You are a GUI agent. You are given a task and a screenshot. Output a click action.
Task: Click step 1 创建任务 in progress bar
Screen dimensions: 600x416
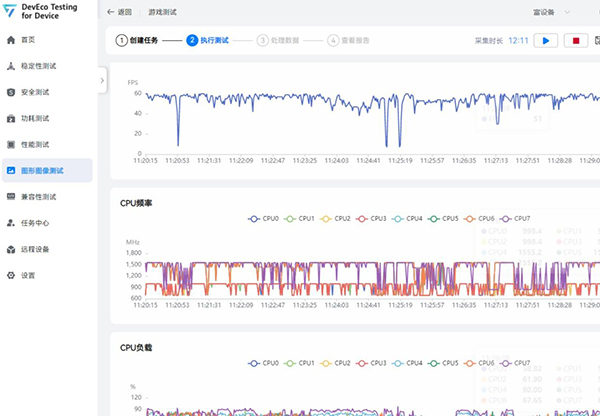pos(136,41)
